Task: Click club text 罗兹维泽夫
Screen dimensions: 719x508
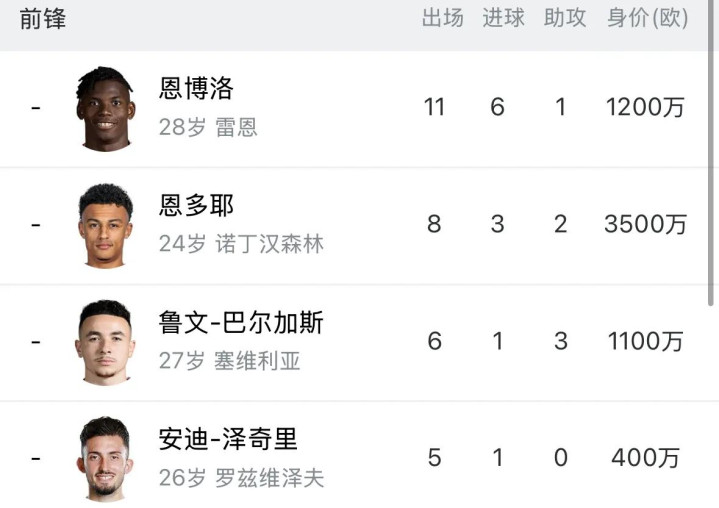Action: (270, 478)
